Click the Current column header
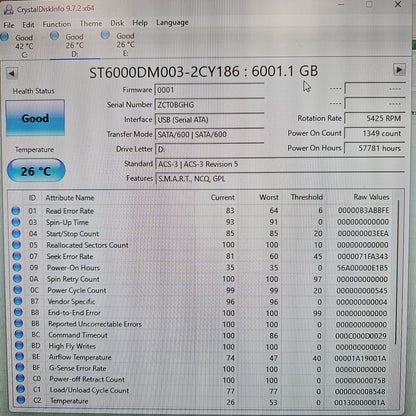 (x=223, y=197)
